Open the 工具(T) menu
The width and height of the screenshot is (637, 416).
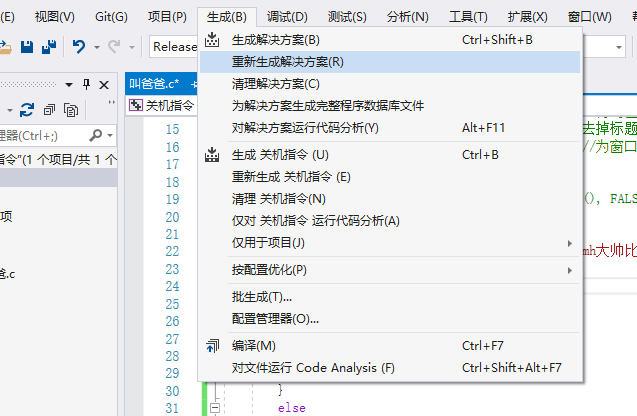468,17
